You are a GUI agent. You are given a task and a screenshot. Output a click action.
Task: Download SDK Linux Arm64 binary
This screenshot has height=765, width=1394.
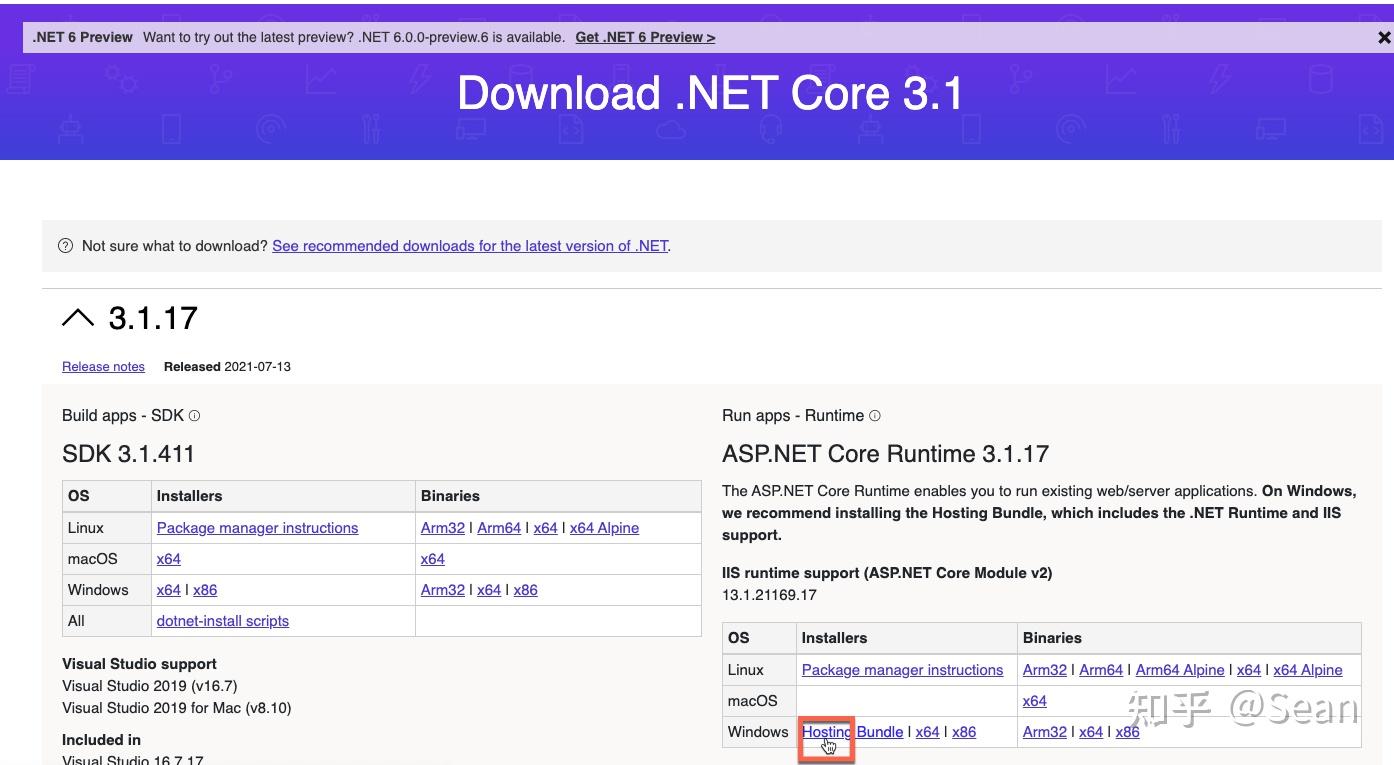[x=499, y=528]
